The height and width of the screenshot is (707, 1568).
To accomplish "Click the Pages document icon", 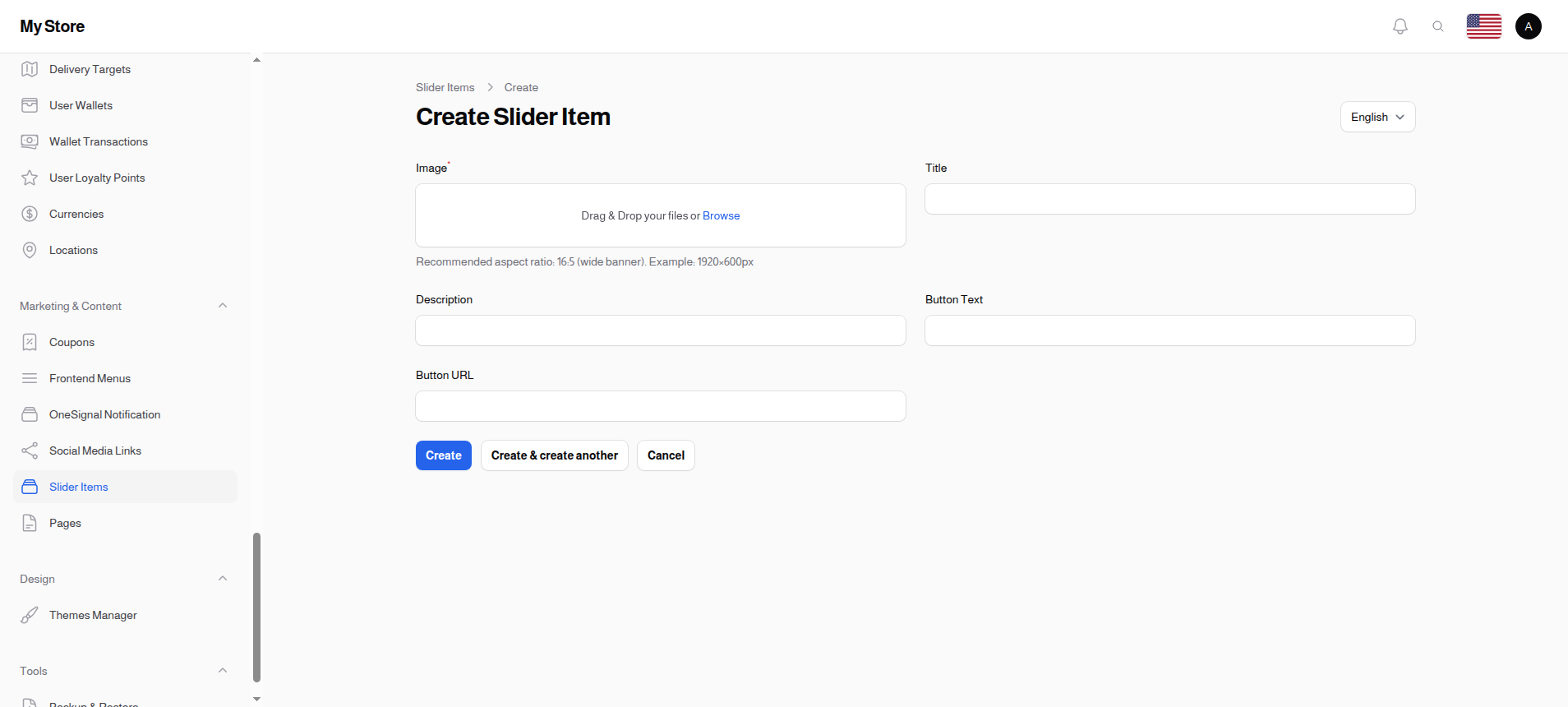I will pos(30,523).
